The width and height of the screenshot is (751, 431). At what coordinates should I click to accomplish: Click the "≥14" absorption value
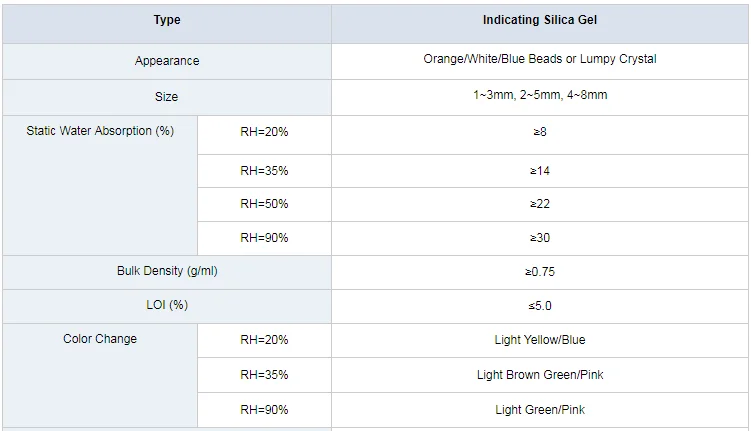coord(540,171)
